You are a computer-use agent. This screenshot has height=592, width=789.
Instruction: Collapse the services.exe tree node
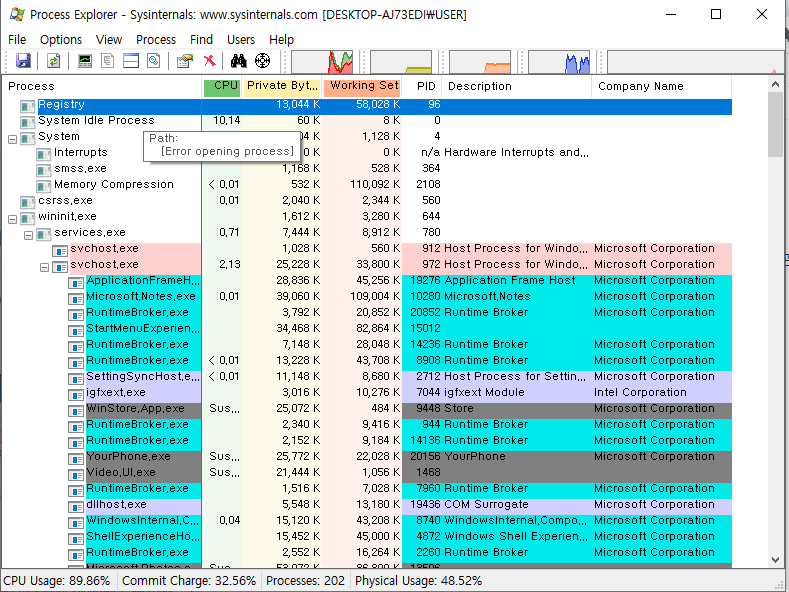(29, 235)
